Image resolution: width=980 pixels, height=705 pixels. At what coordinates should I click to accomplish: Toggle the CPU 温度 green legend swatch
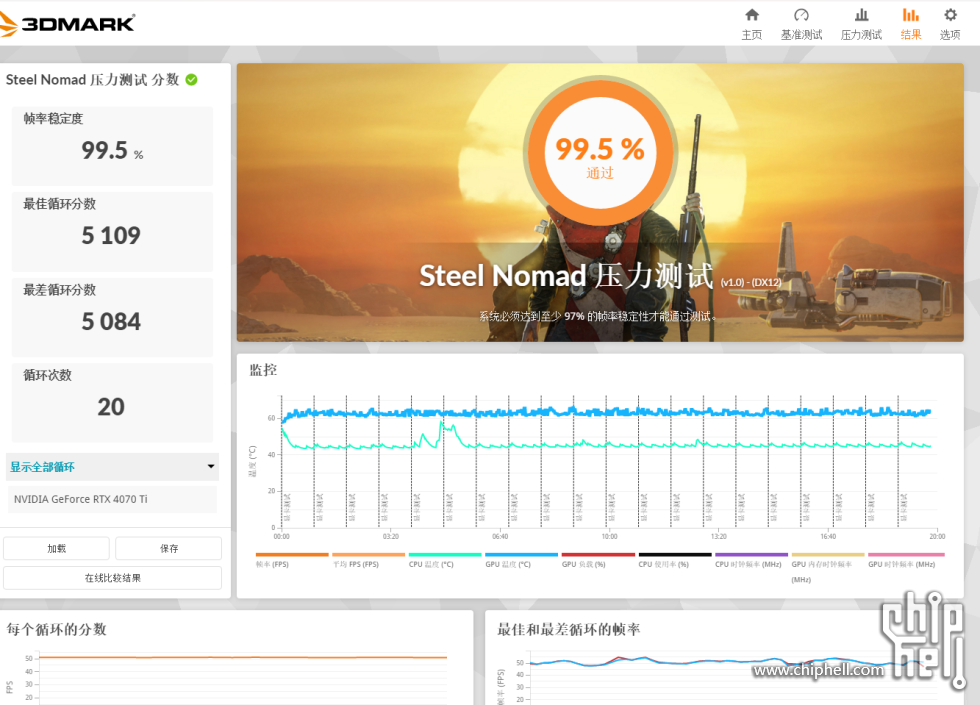pos(445,554)
